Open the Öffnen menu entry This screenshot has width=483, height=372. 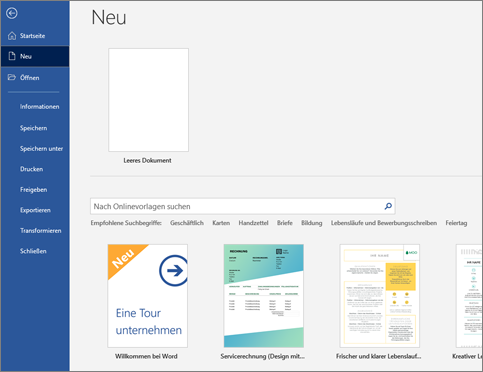pyautogui.click(x=35, y=78)
